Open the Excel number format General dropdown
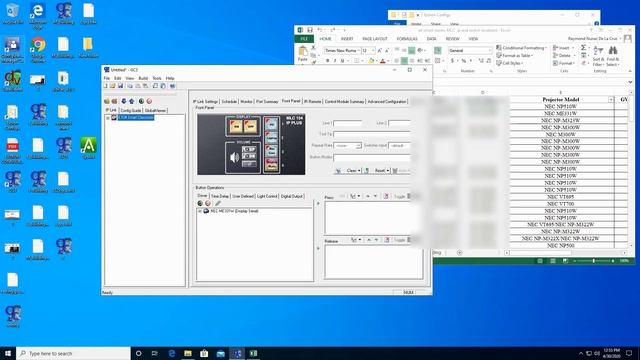640x360 pixels. [490, 51]
